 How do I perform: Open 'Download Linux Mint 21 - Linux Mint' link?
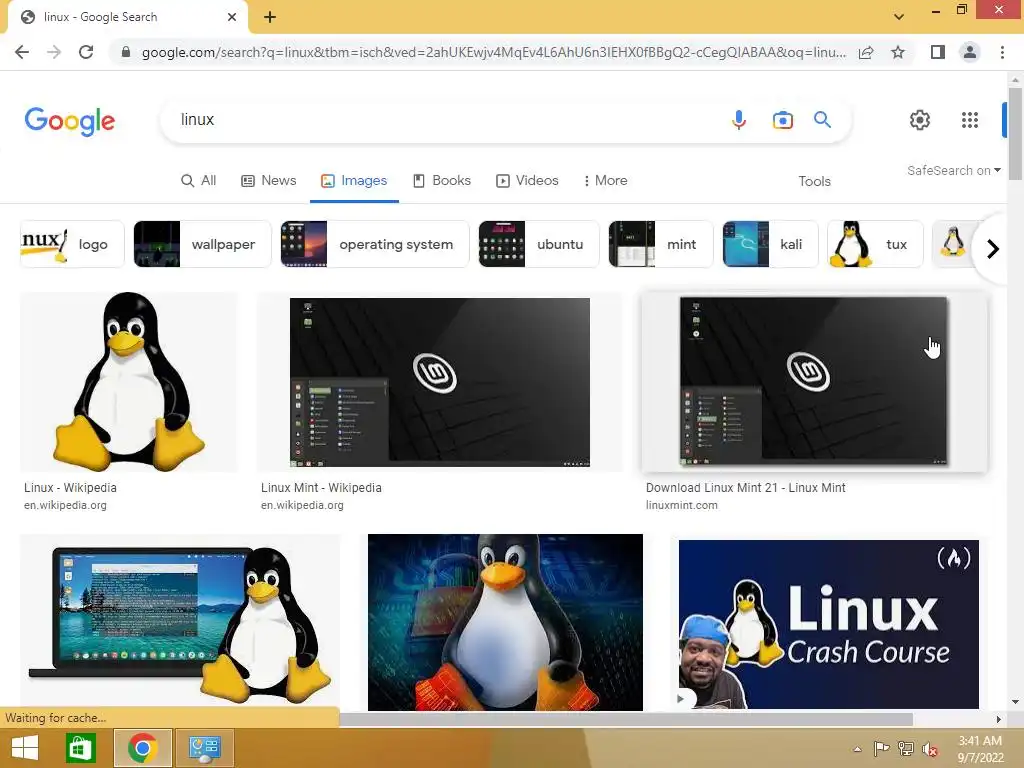point(746,488)
